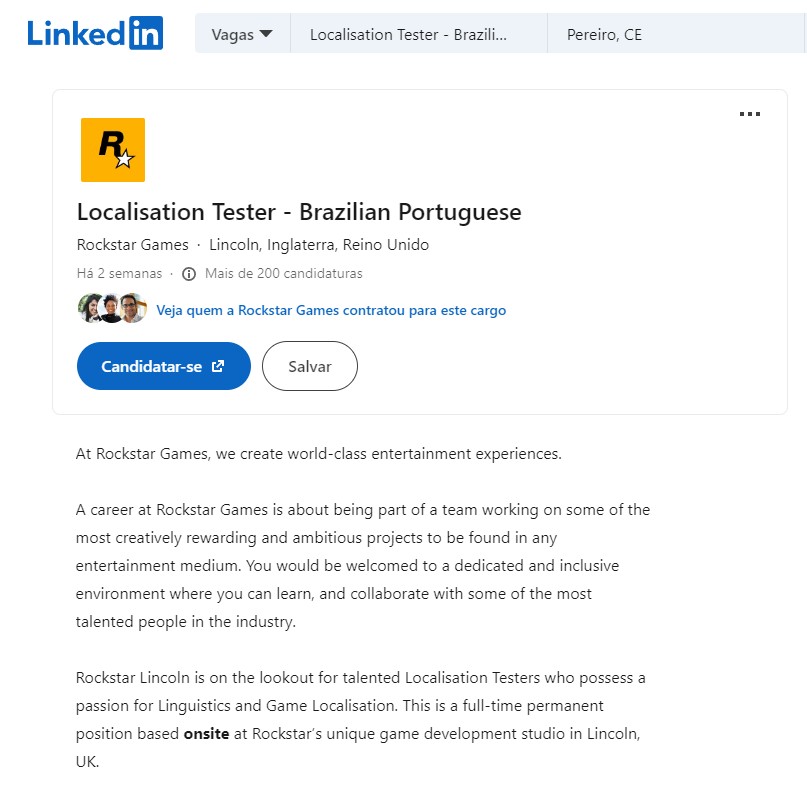
Task: Click the first description paragraph about Rockstar Games
Action: click(x=319, y=453)
